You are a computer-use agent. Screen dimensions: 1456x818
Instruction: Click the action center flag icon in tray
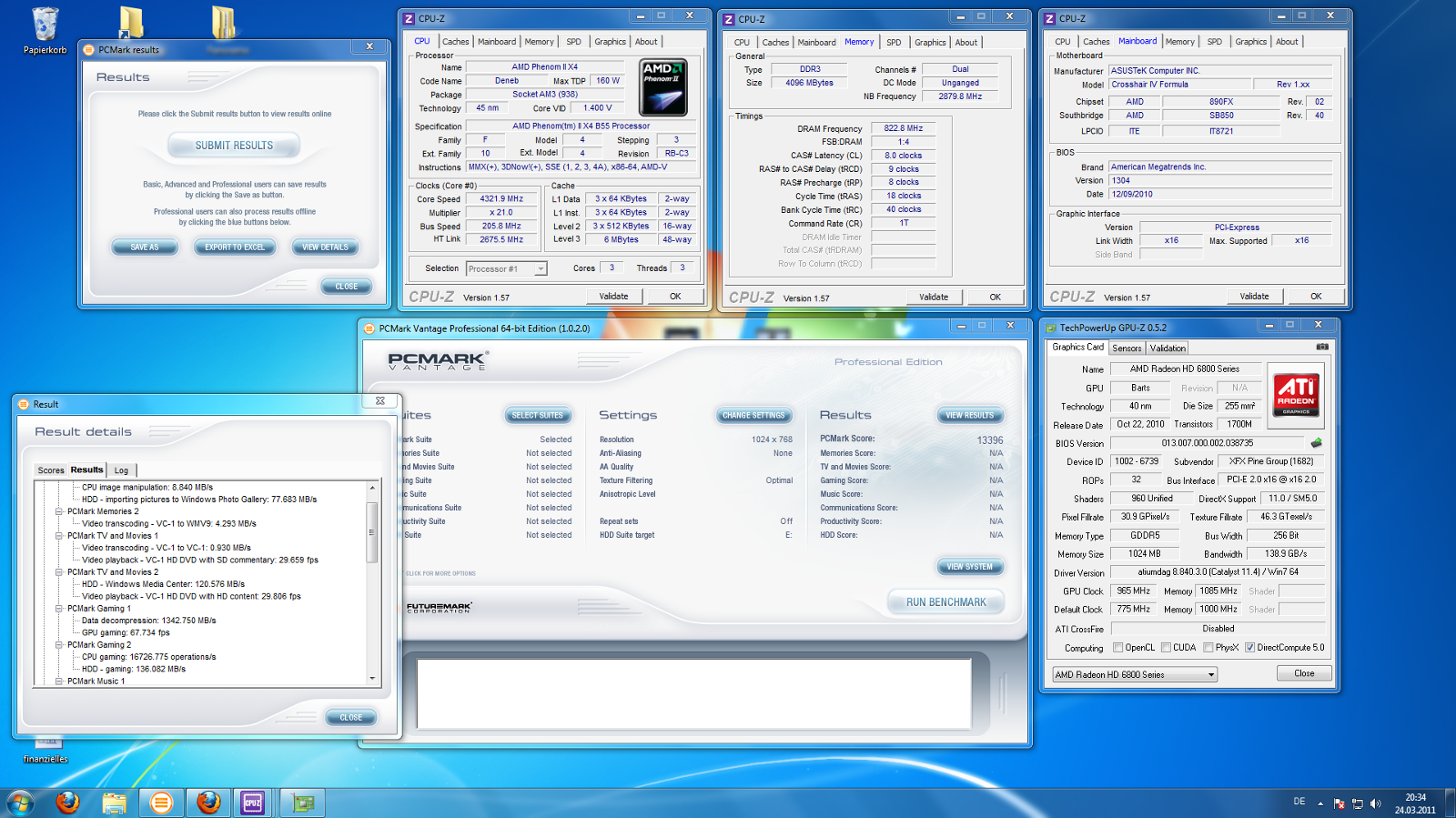pos(1339,803)
